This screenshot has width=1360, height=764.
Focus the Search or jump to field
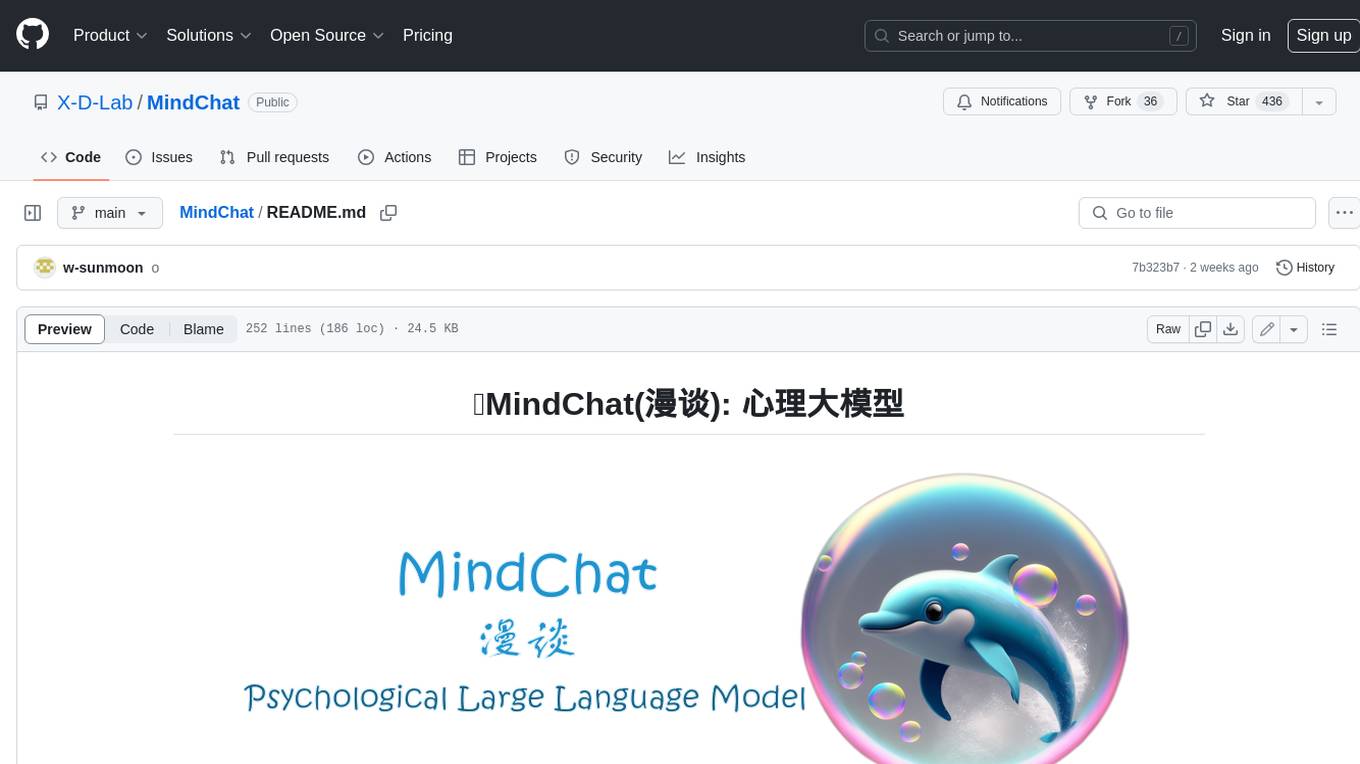pyautogui.click(x=1032, y=36)
